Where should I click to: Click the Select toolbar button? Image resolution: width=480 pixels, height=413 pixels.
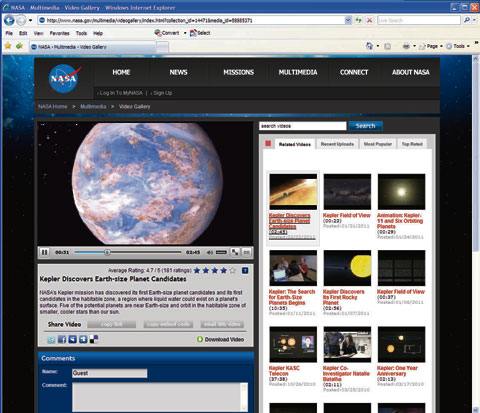(200, 33)
